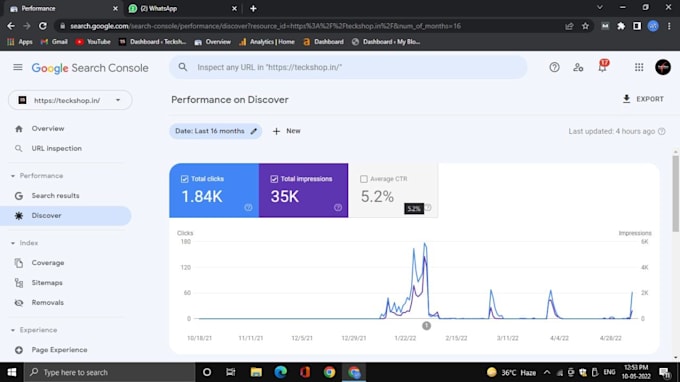Go back in browser history
680x382 pixels.
click(11, 26)
